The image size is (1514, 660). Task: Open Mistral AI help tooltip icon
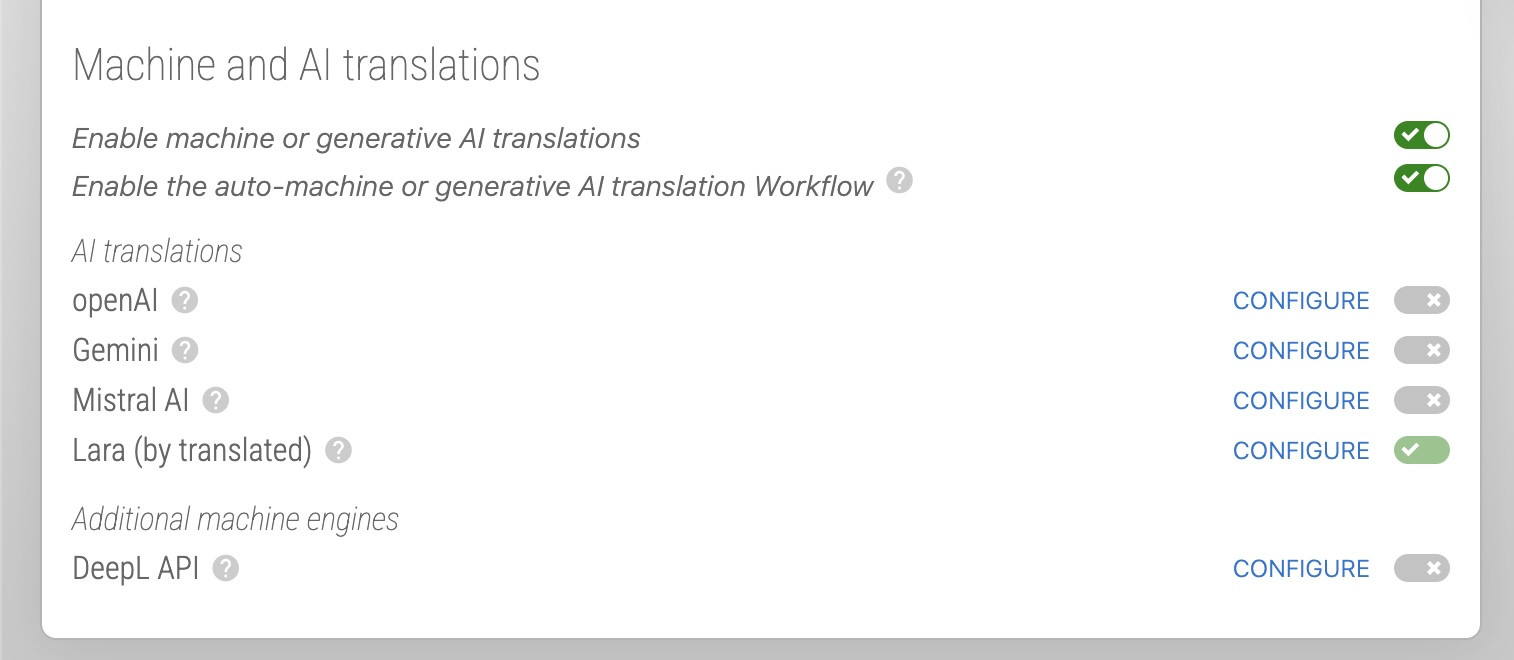pos(216,400)
